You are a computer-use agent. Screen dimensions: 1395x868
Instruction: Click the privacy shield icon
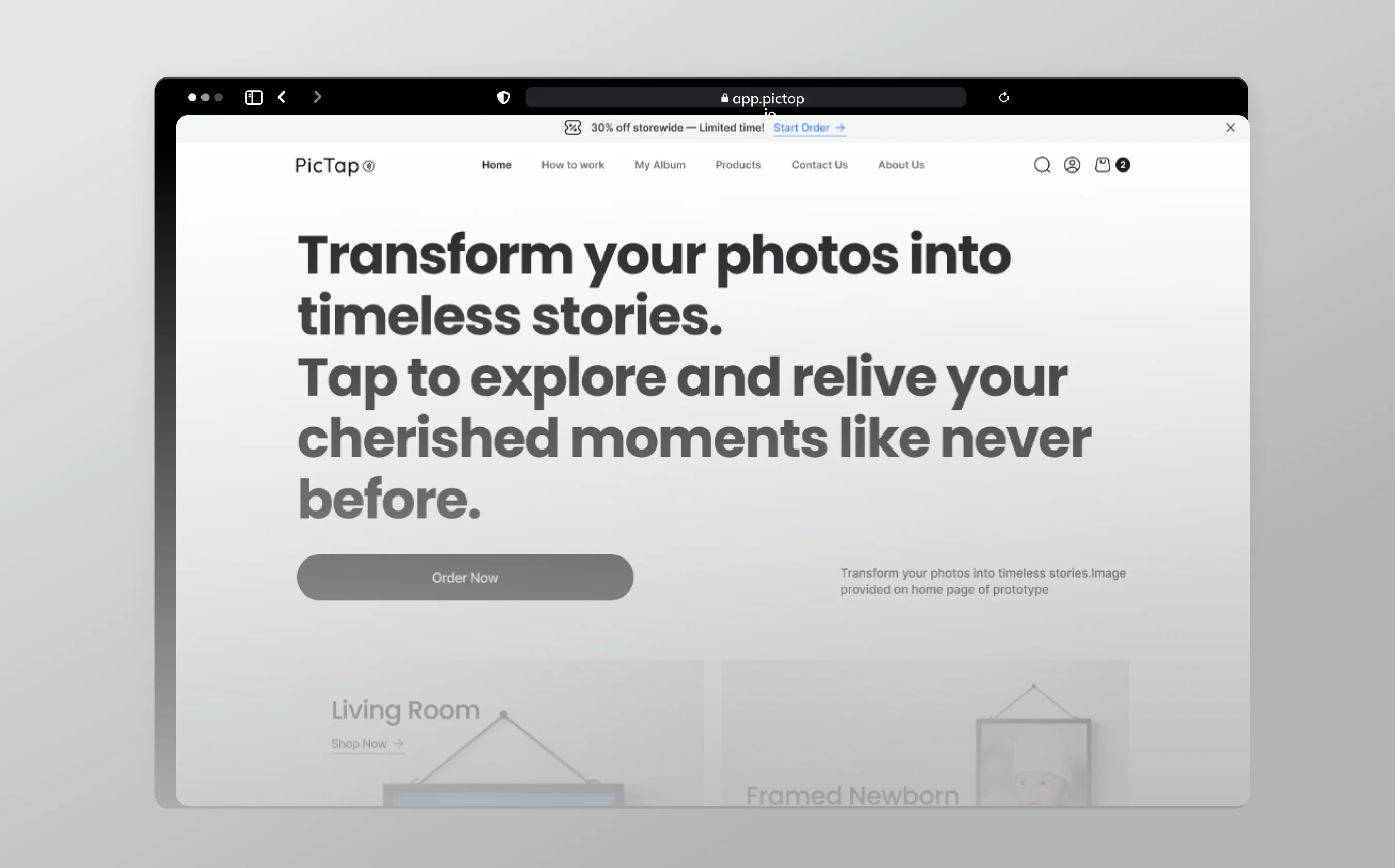503,98
